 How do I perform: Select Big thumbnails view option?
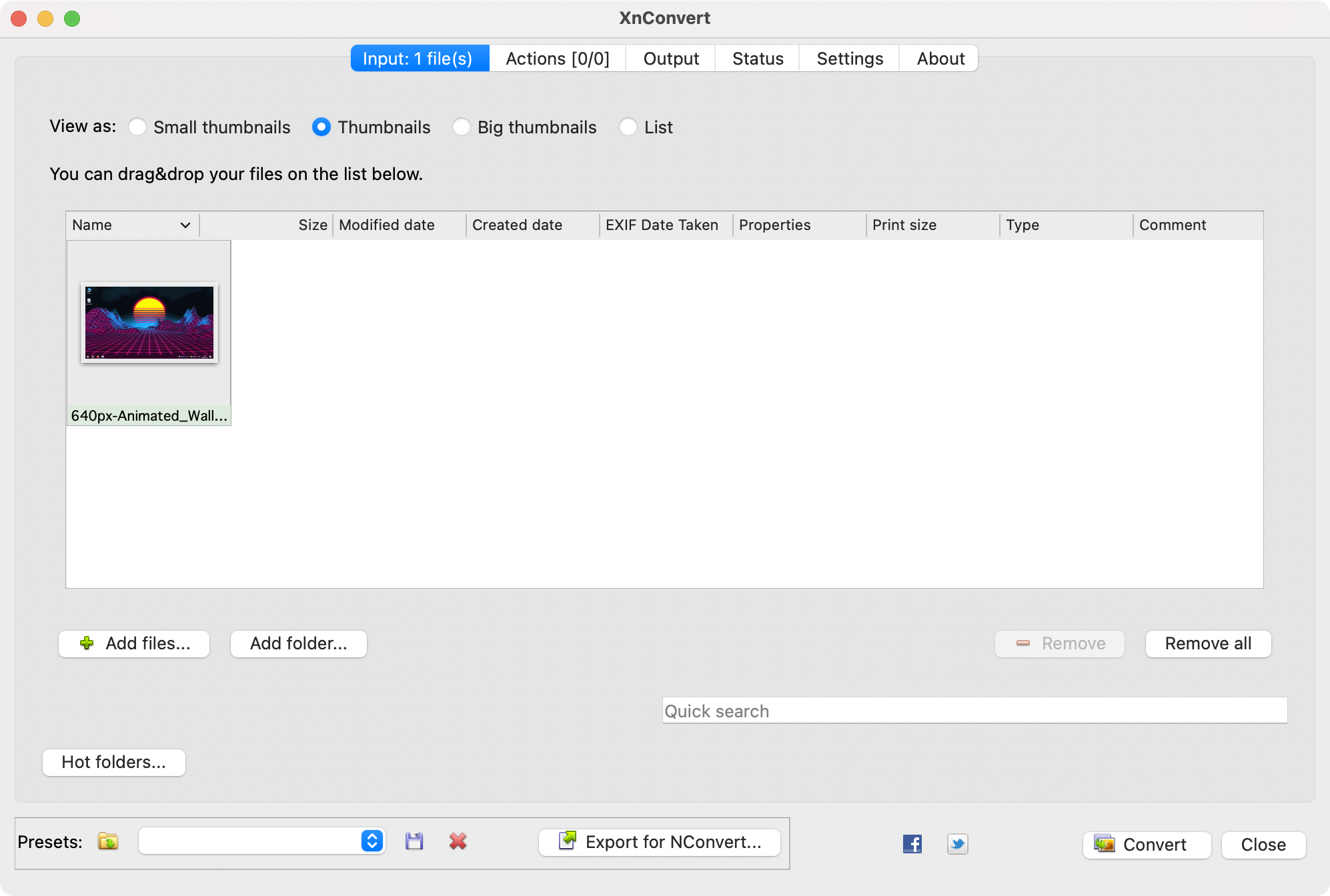pos(462,127)
